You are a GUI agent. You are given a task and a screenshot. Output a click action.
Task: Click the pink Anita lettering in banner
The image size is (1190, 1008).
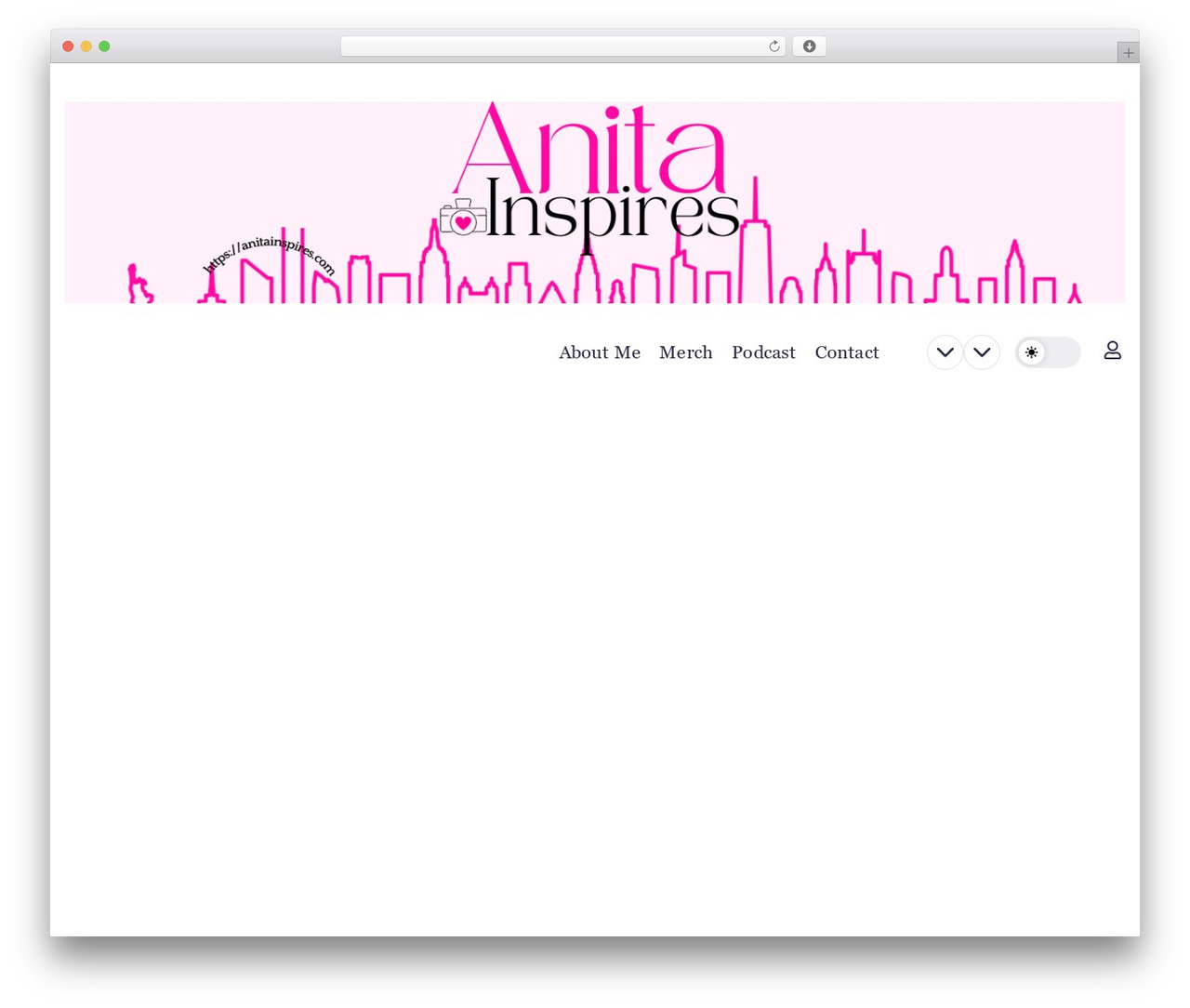click(589, 147)
